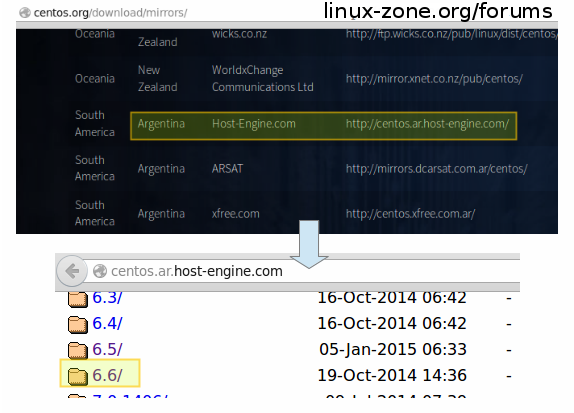Viewport: 574px width, 413px height.
Task: Open the 6.3/ folder icon
Action: 78,299
